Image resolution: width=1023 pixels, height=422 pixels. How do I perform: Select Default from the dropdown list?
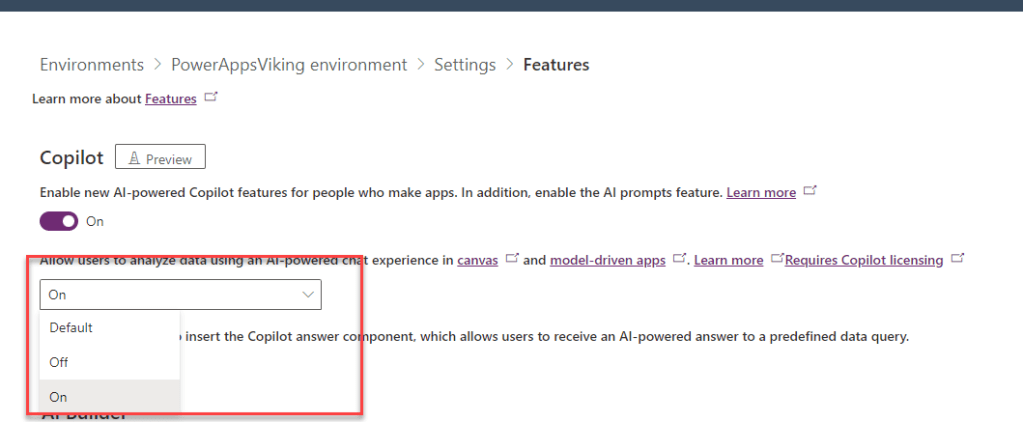pyautogui.click(x=71, y=327)
